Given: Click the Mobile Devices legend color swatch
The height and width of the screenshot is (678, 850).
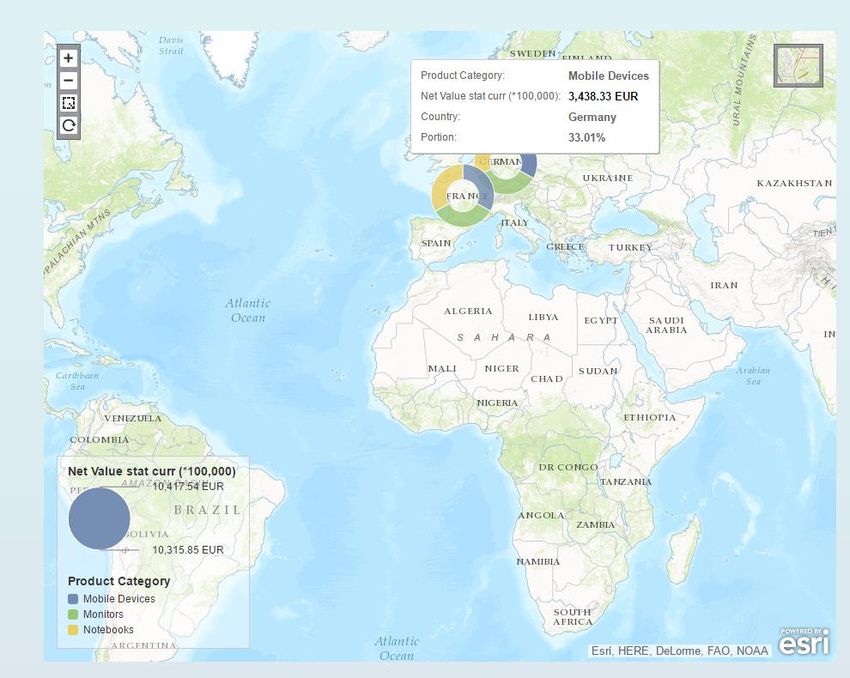Looking at the screenshot, I should click(73, 599).
